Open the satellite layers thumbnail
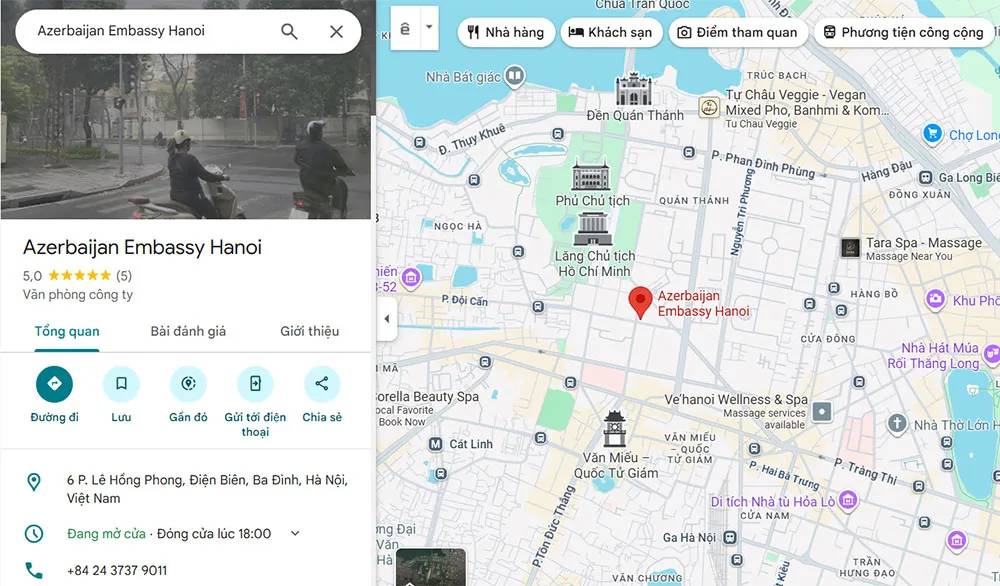The width and height of the screenshot is (1000, 586). pyautogui.click(x=430, y=567)
